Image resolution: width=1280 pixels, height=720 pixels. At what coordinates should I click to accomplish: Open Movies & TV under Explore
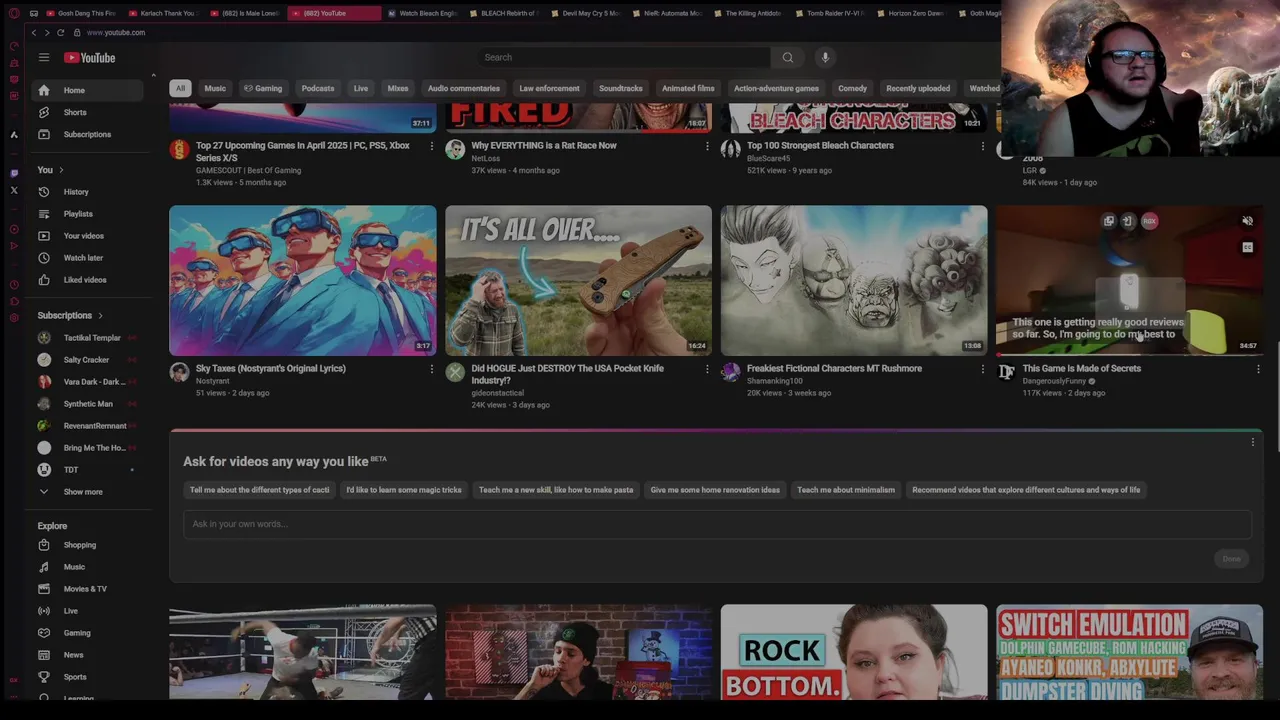pos(85,589)
